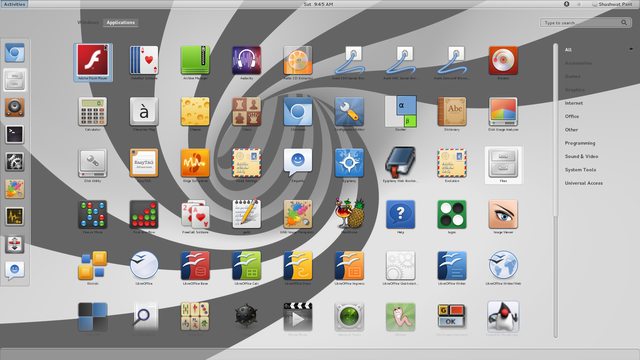Launch Evolution mail client
The height and width of the screenshot is (360, 640).
(452, 163)
